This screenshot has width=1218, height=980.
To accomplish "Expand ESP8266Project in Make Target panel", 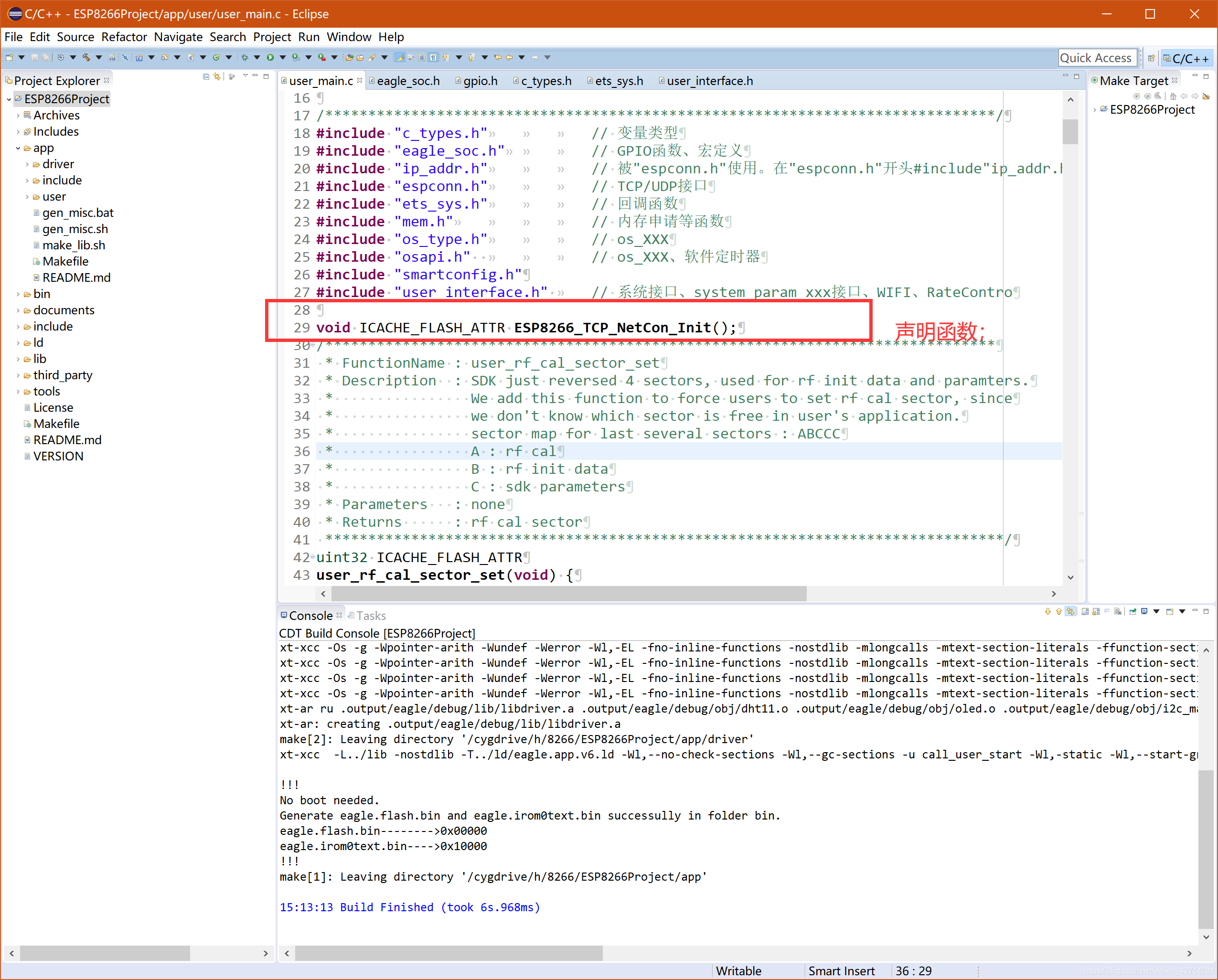I will 1095,109.
